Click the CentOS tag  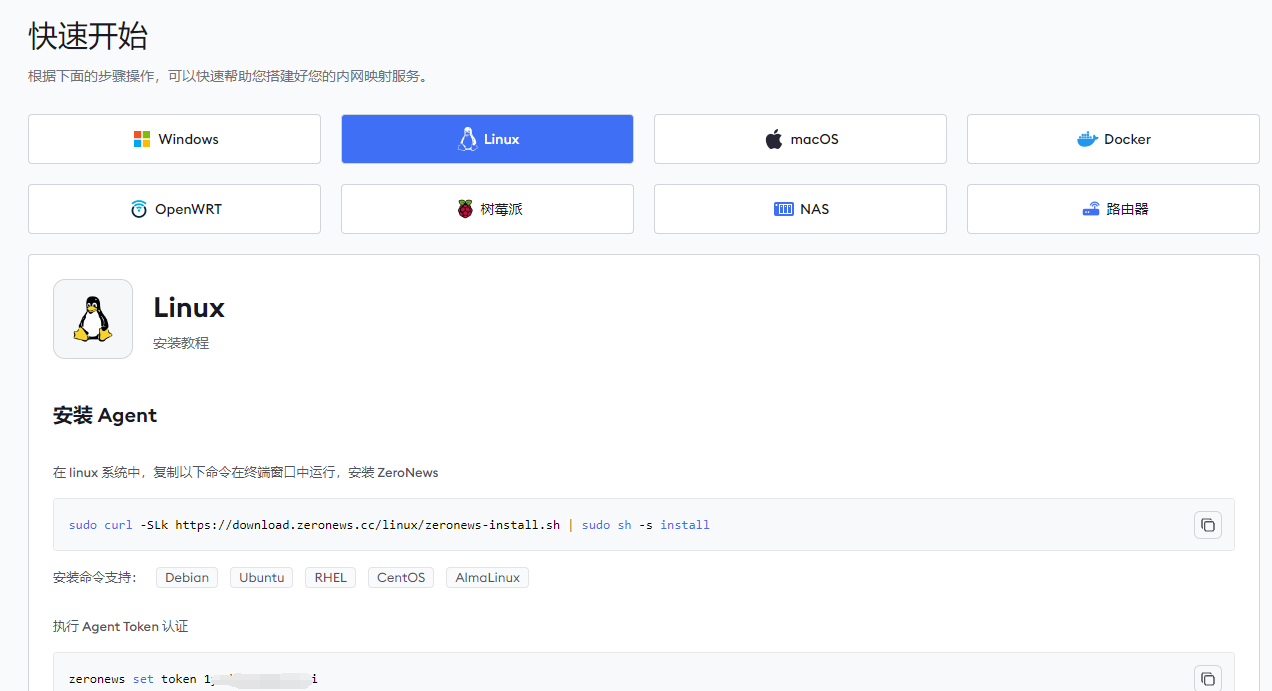click(401, 577)
